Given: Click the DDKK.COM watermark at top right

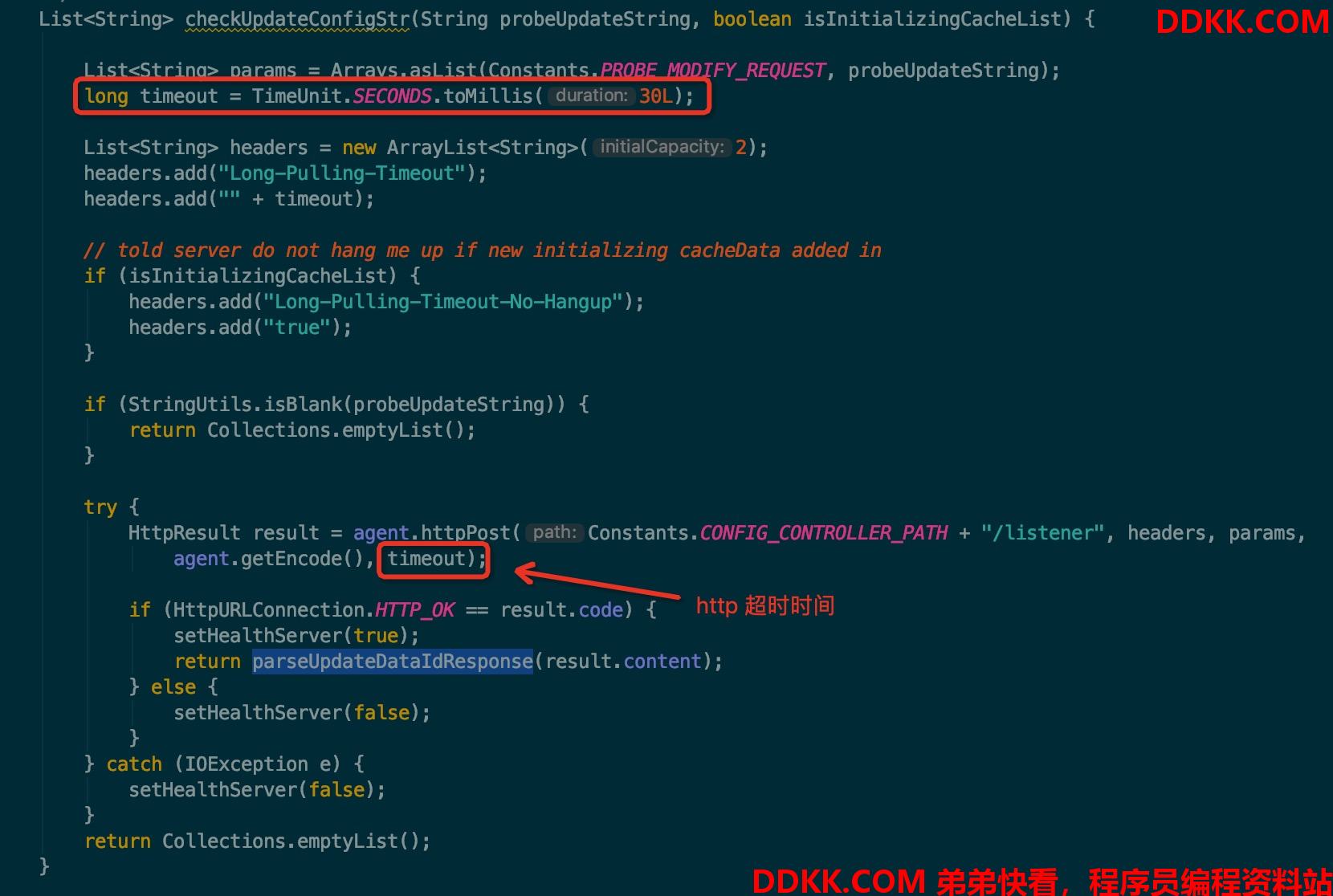Looking at the screenshot, I should coord(1242,22).
